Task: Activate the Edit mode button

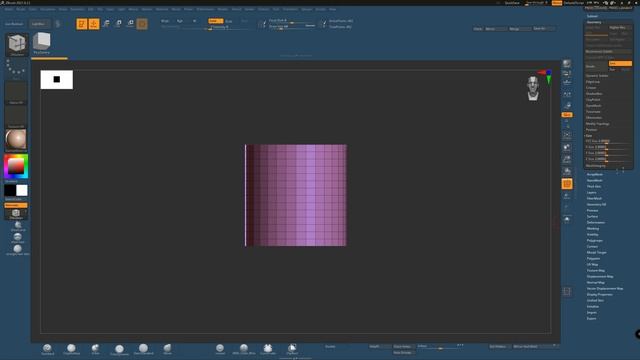Action: (x=82, y=24)
